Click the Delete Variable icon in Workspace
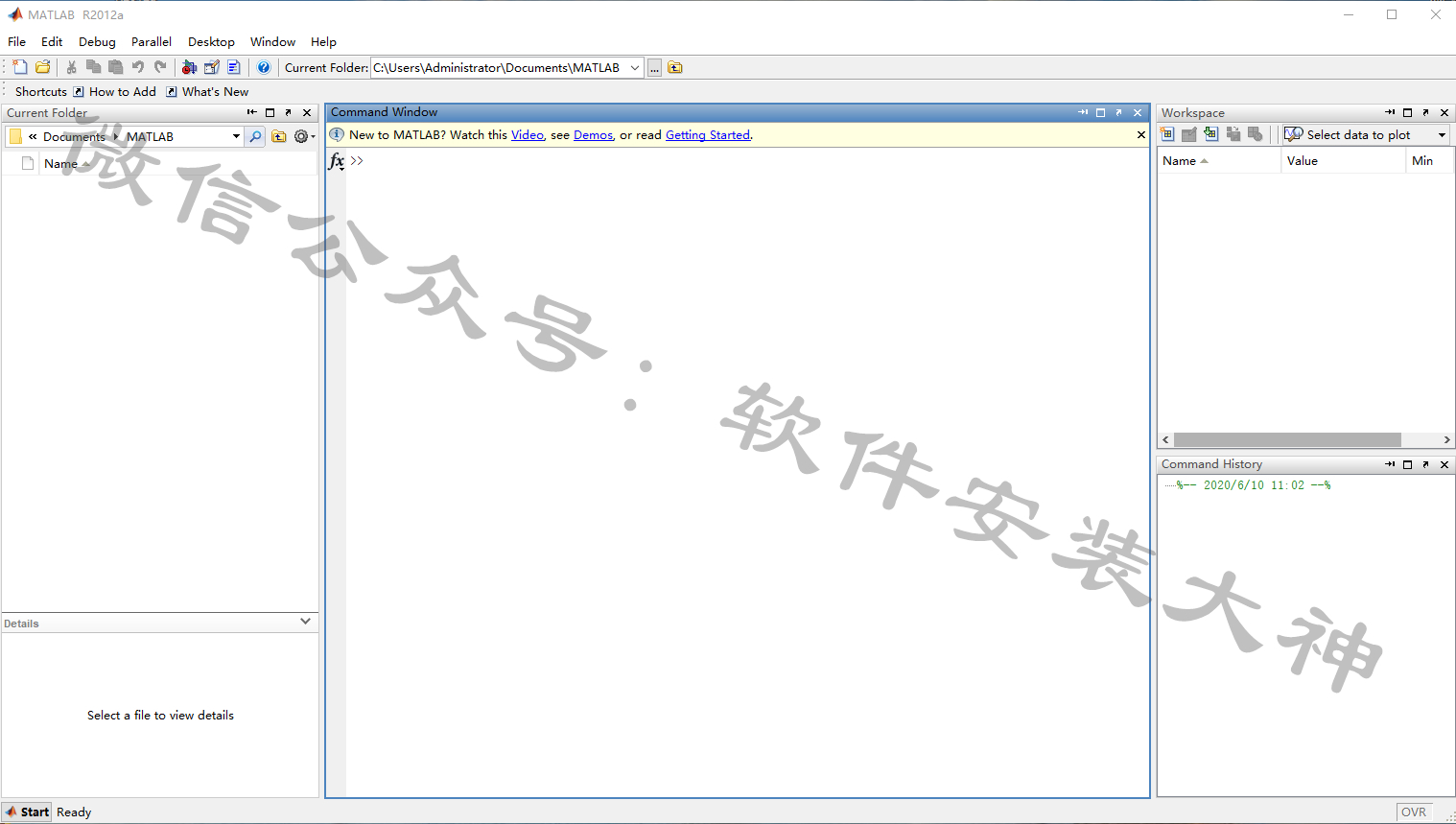Viewport: 1456px width, 824px height. [1256, 134]
